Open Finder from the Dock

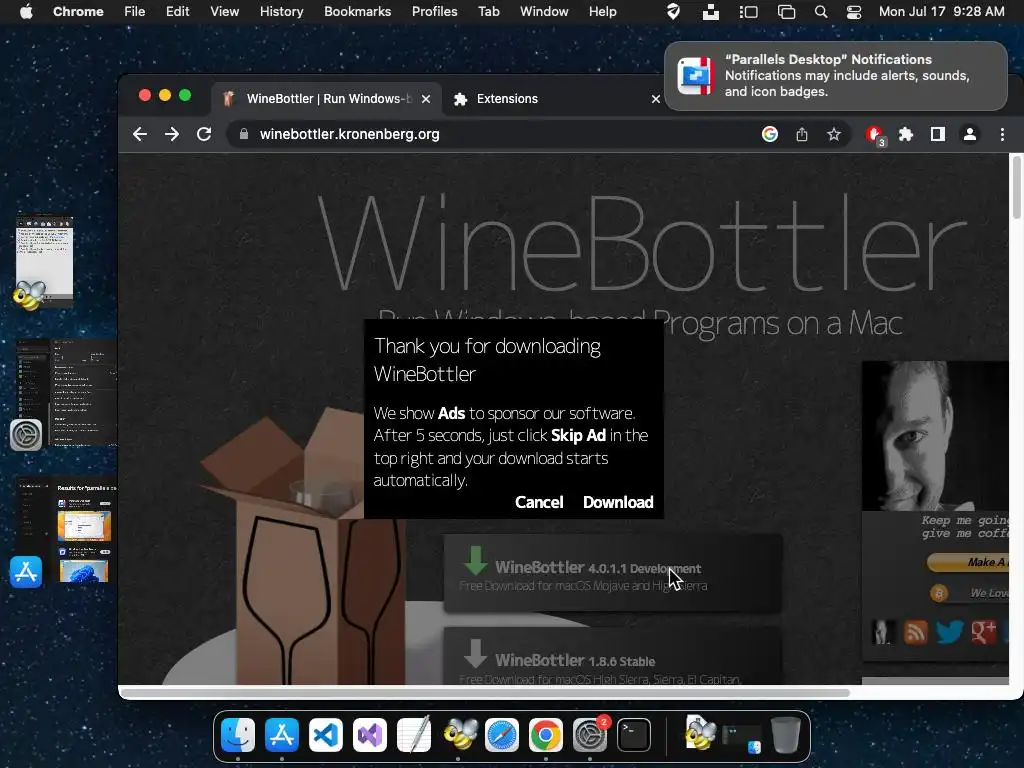pyautogui.click(x=238, y=735)
